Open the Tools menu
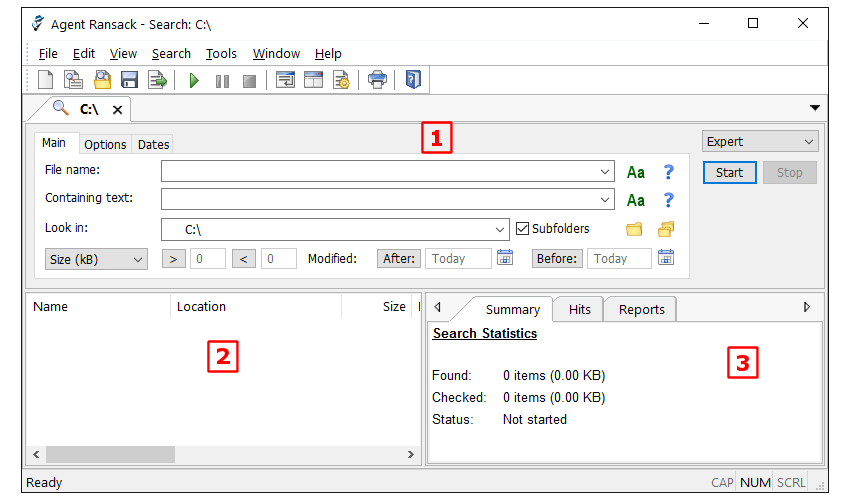This screenshot has height=500, width=850. pyautogui.click(x=221, y=54)
